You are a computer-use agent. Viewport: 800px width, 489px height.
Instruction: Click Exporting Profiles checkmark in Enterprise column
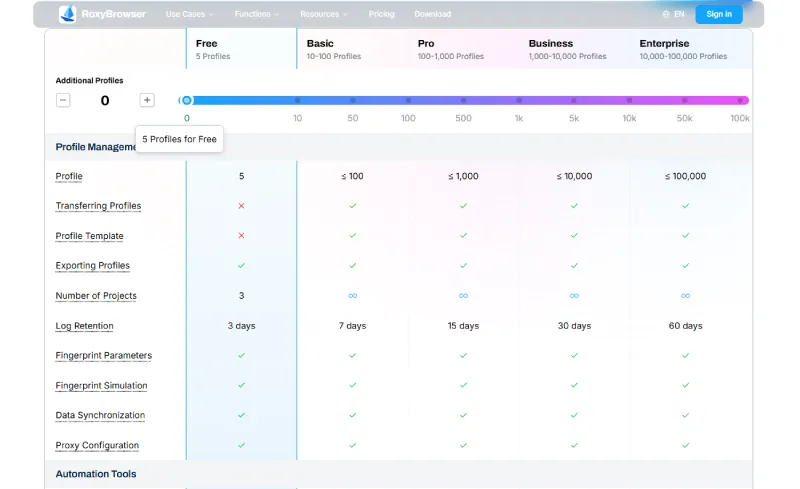[686, 265]
